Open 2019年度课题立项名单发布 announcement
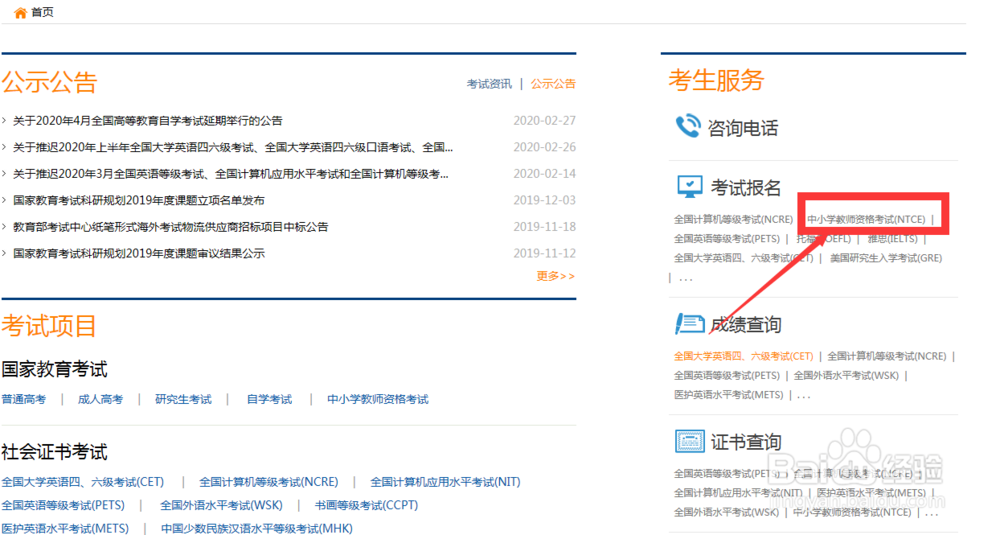 (x=138, y=200)
